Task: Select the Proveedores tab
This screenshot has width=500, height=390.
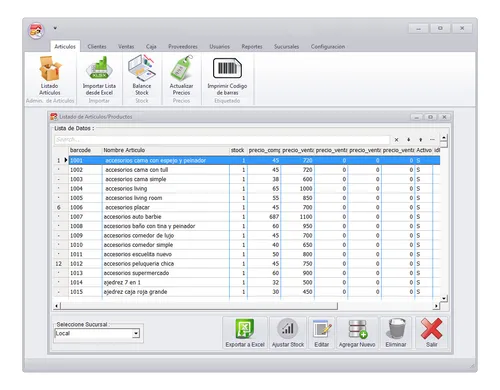Action: (x=183, y=47)
